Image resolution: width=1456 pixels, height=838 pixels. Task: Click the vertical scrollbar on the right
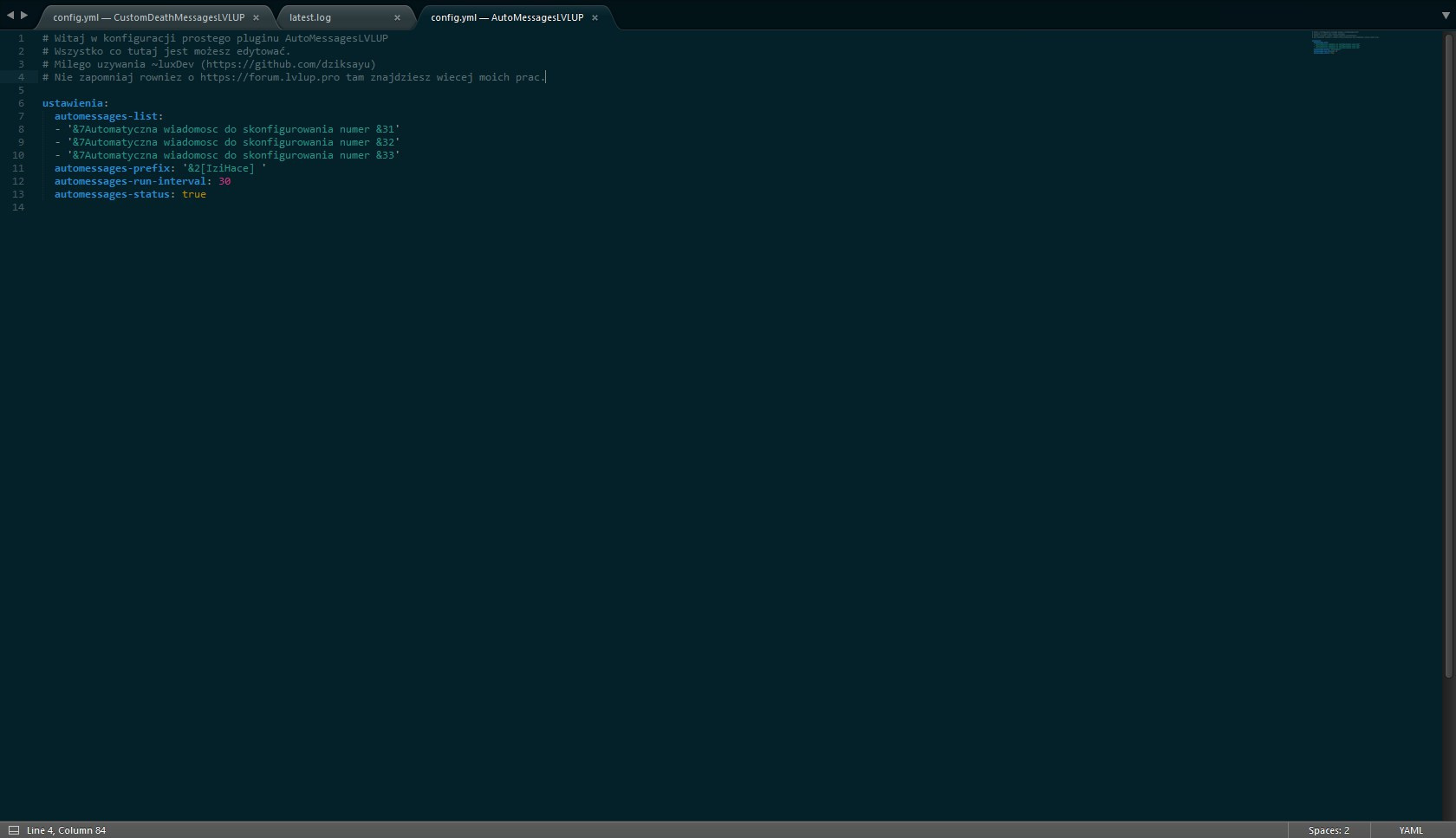click(x=1448, y=347)
